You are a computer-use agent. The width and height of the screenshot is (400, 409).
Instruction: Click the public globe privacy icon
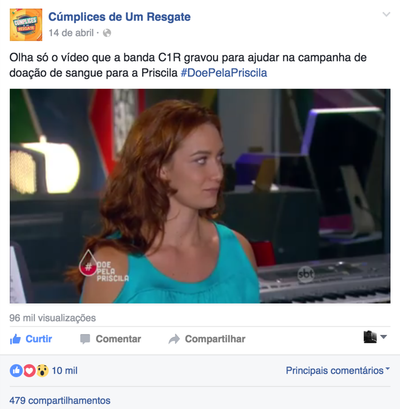tap(107, 33)
